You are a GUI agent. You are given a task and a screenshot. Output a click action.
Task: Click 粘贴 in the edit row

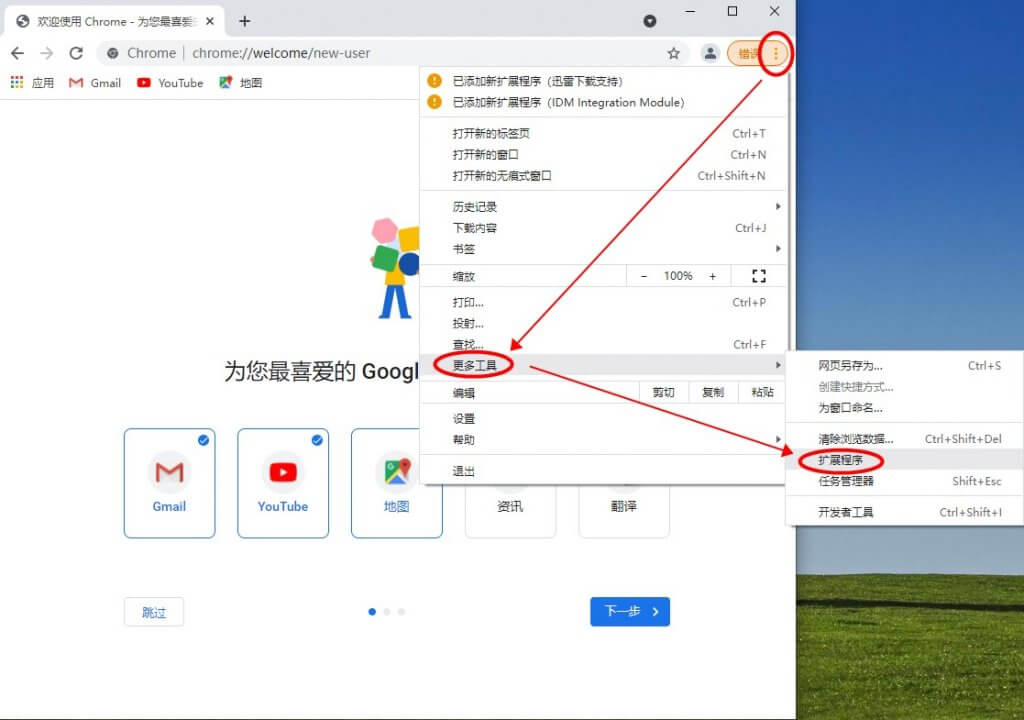(762, 392)
